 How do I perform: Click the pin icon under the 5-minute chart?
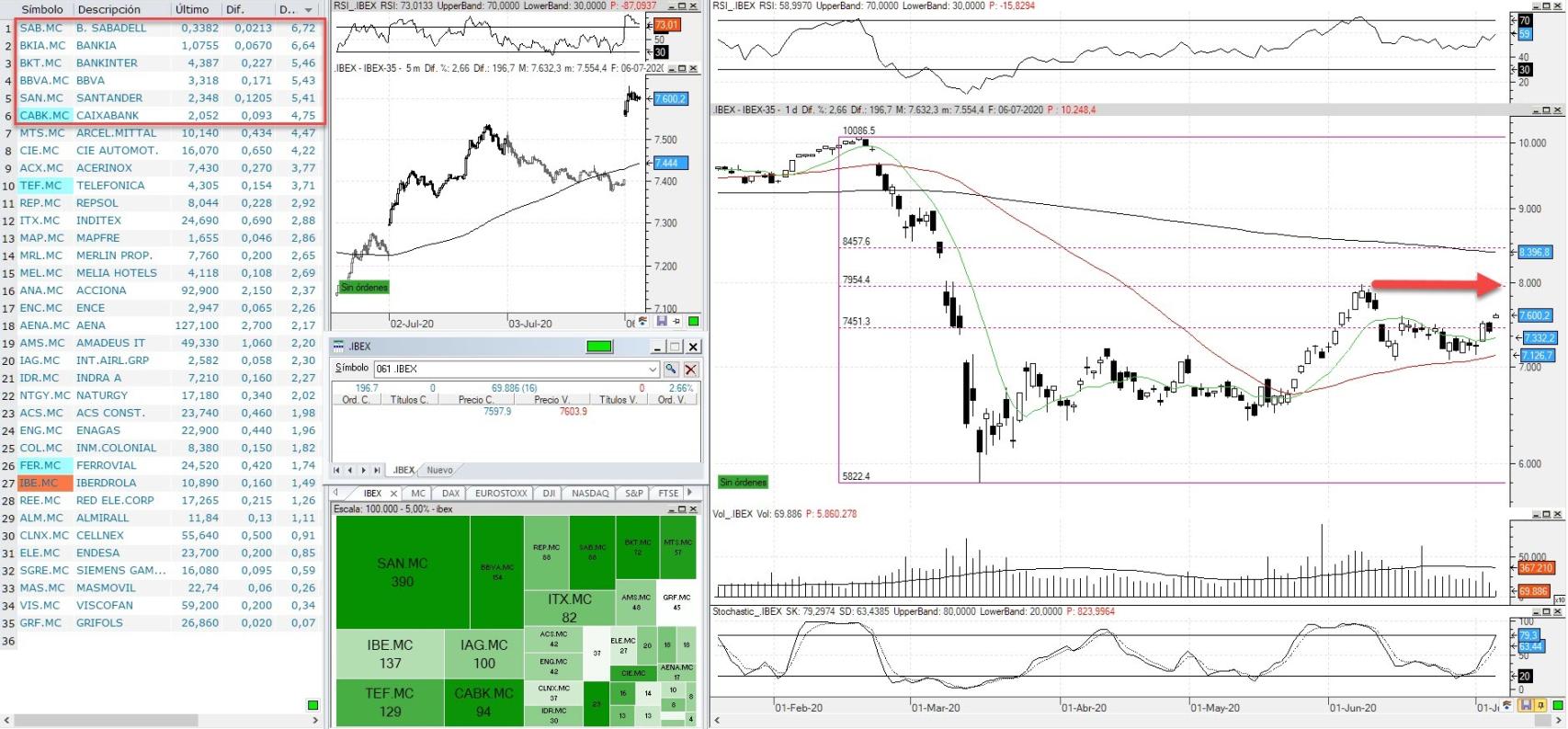pyautogui.click(x=676, y=321)
